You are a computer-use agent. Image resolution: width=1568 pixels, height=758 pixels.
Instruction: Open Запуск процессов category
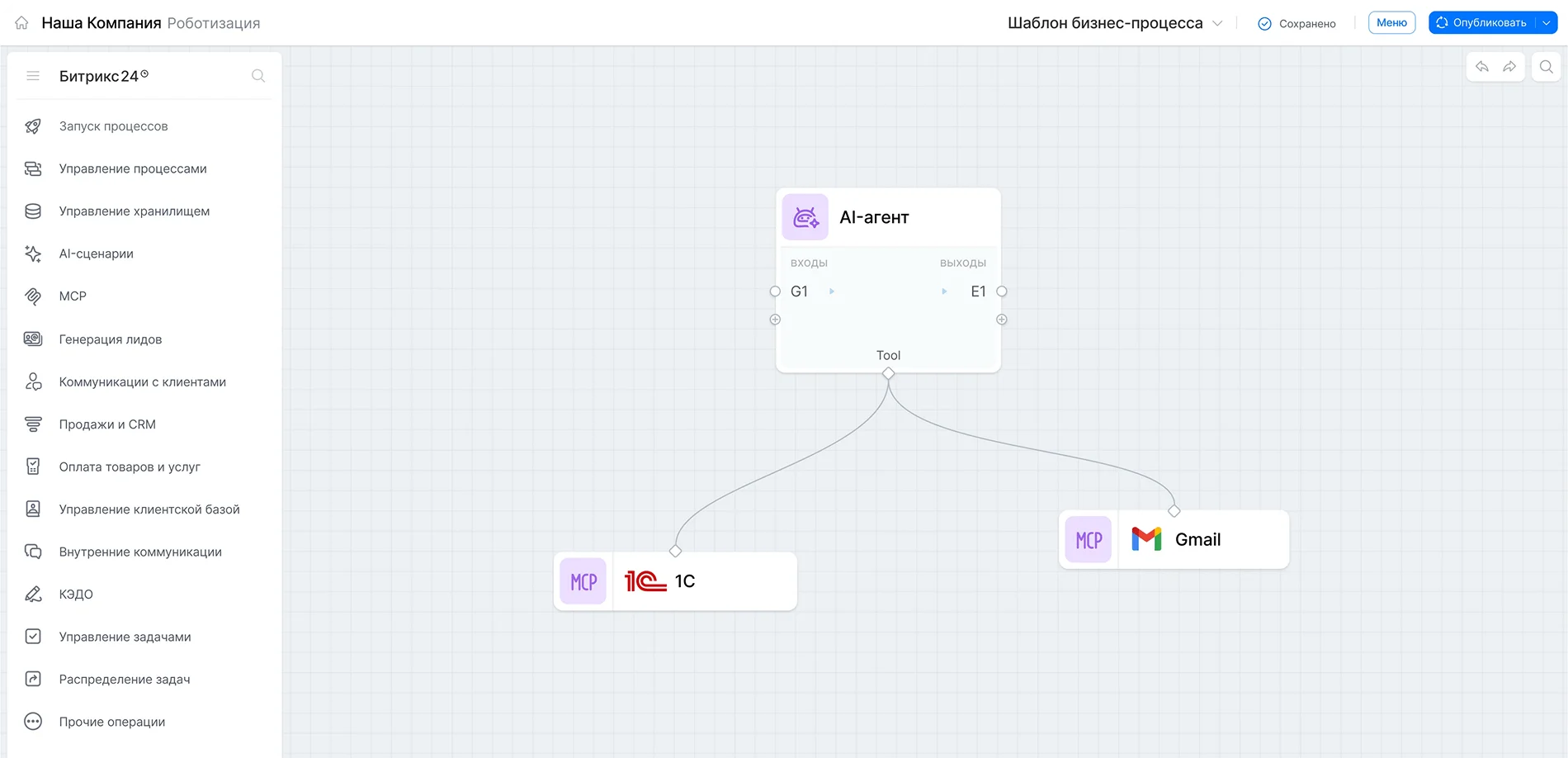pos(114,126)
